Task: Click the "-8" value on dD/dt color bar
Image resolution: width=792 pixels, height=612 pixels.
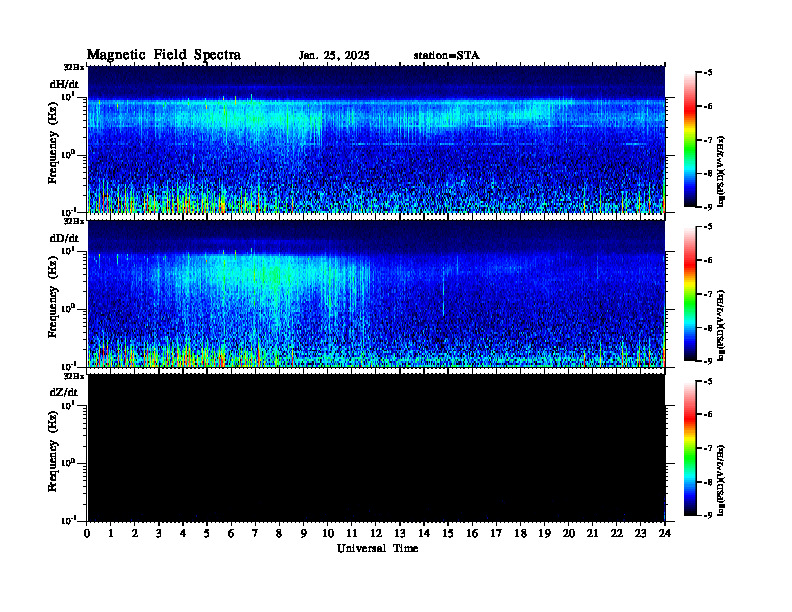Action: coord(708,328)
